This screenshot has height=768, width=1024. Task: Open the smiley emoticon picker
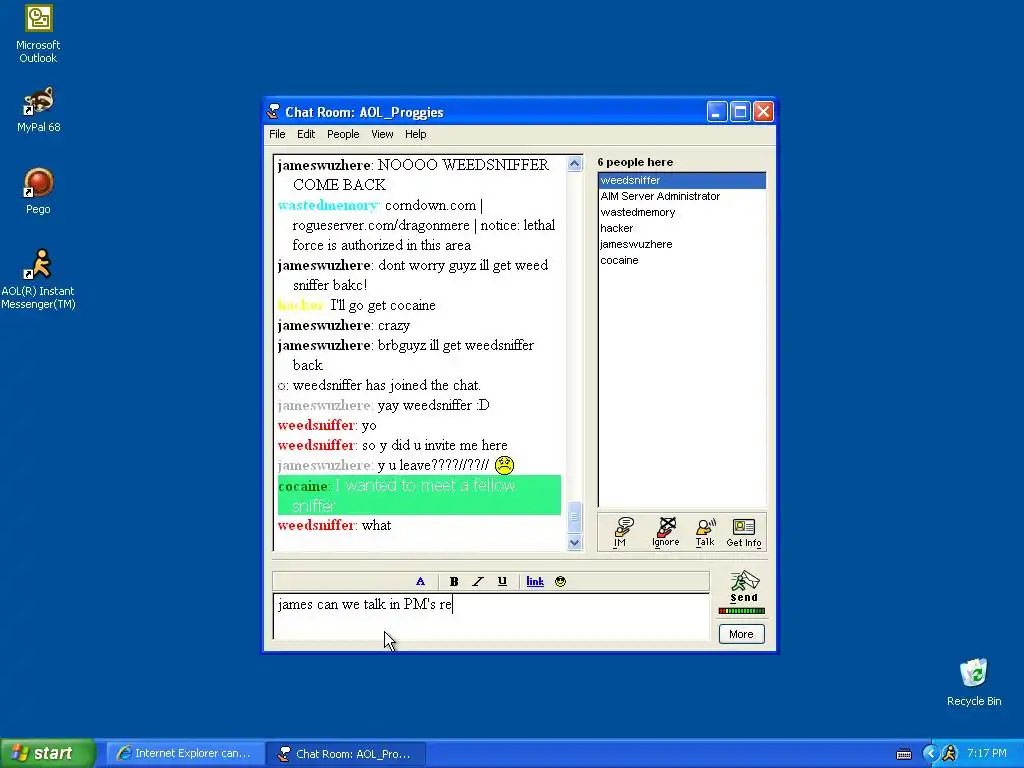click(560, 581)
